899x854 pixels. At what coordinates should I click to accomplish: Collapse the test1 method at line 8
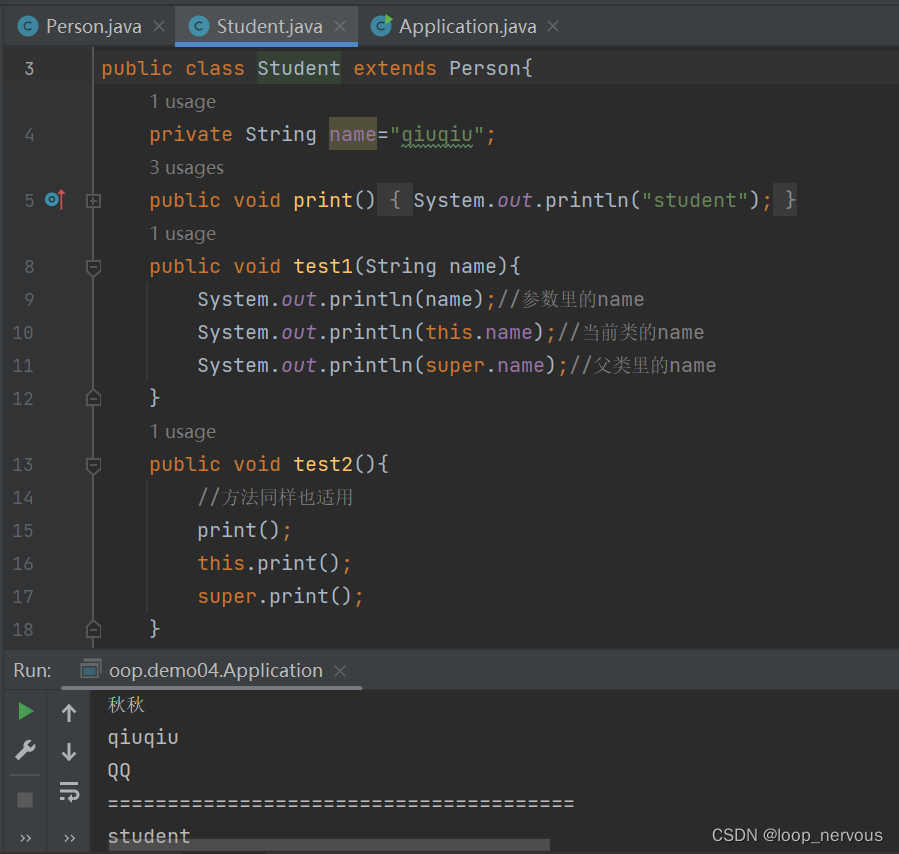click(x=93, y=267)
